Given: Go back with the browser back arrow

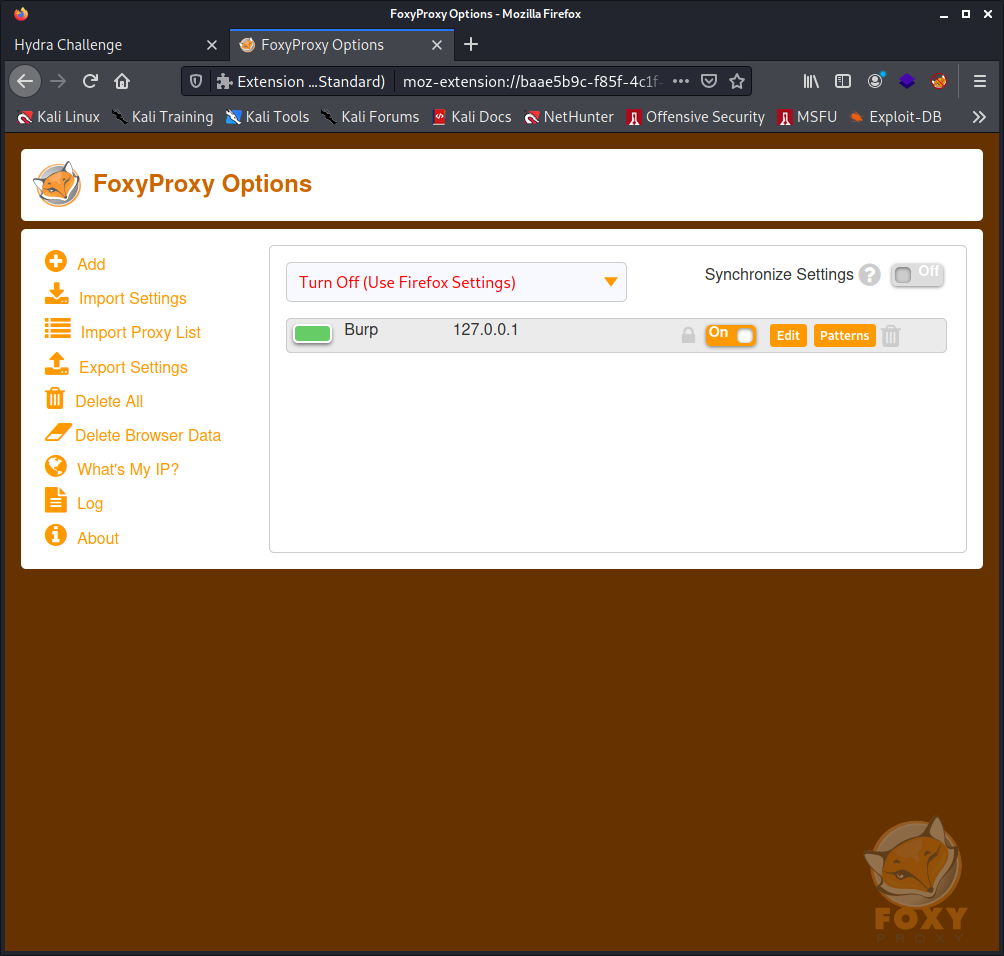Looking at the screenshot, I should (x=25, y=81).
